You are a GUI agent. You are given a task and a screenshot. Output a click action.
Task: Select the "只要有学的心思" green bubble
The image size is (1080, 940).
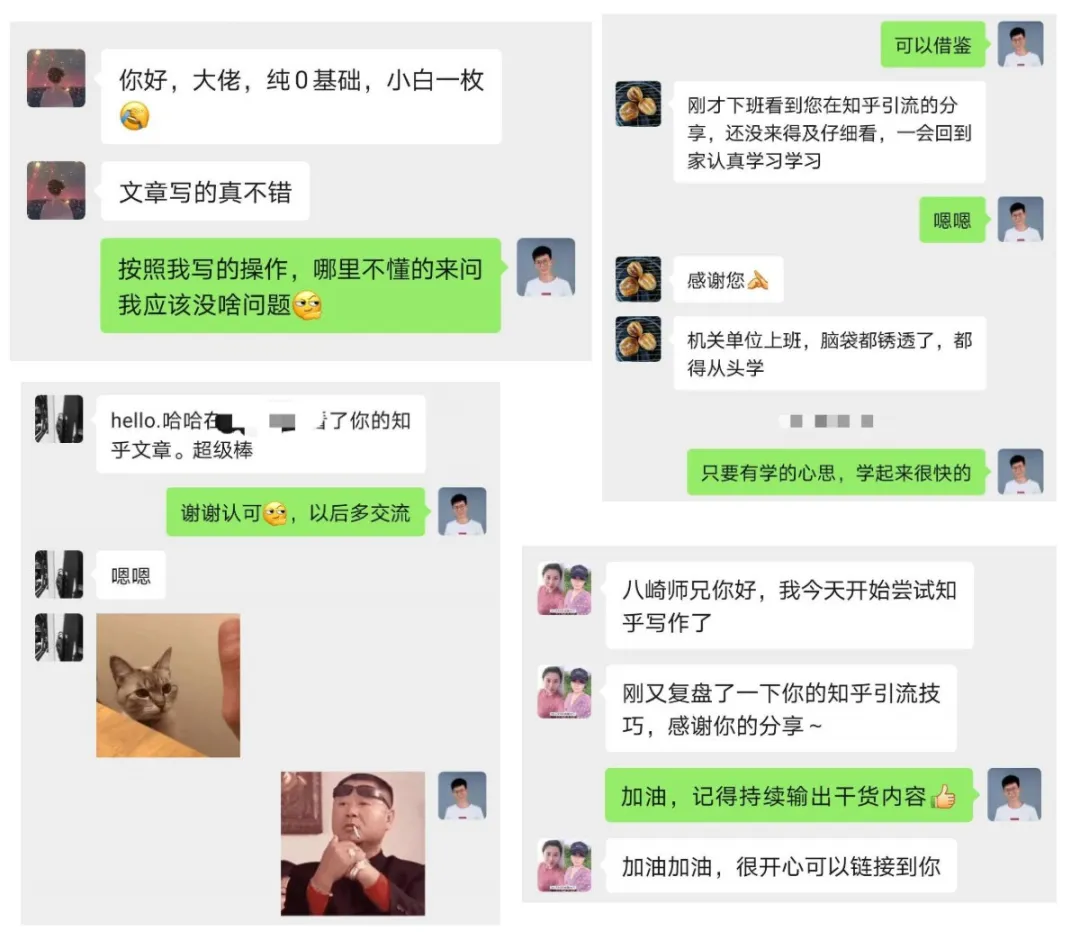coord(835,472)
